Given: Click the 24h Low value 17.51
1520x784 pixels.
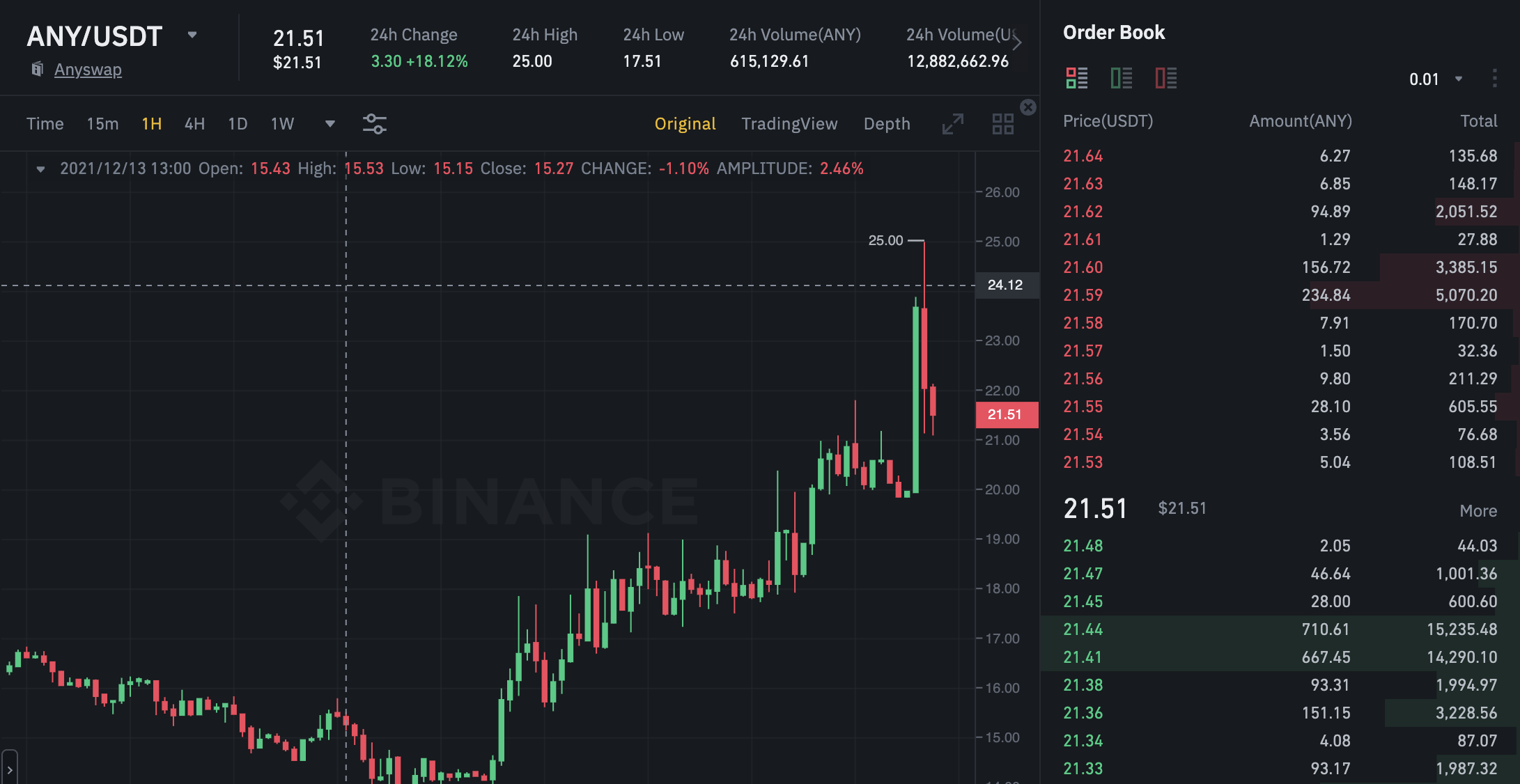Looking at the screenshot, I should 642,61.
